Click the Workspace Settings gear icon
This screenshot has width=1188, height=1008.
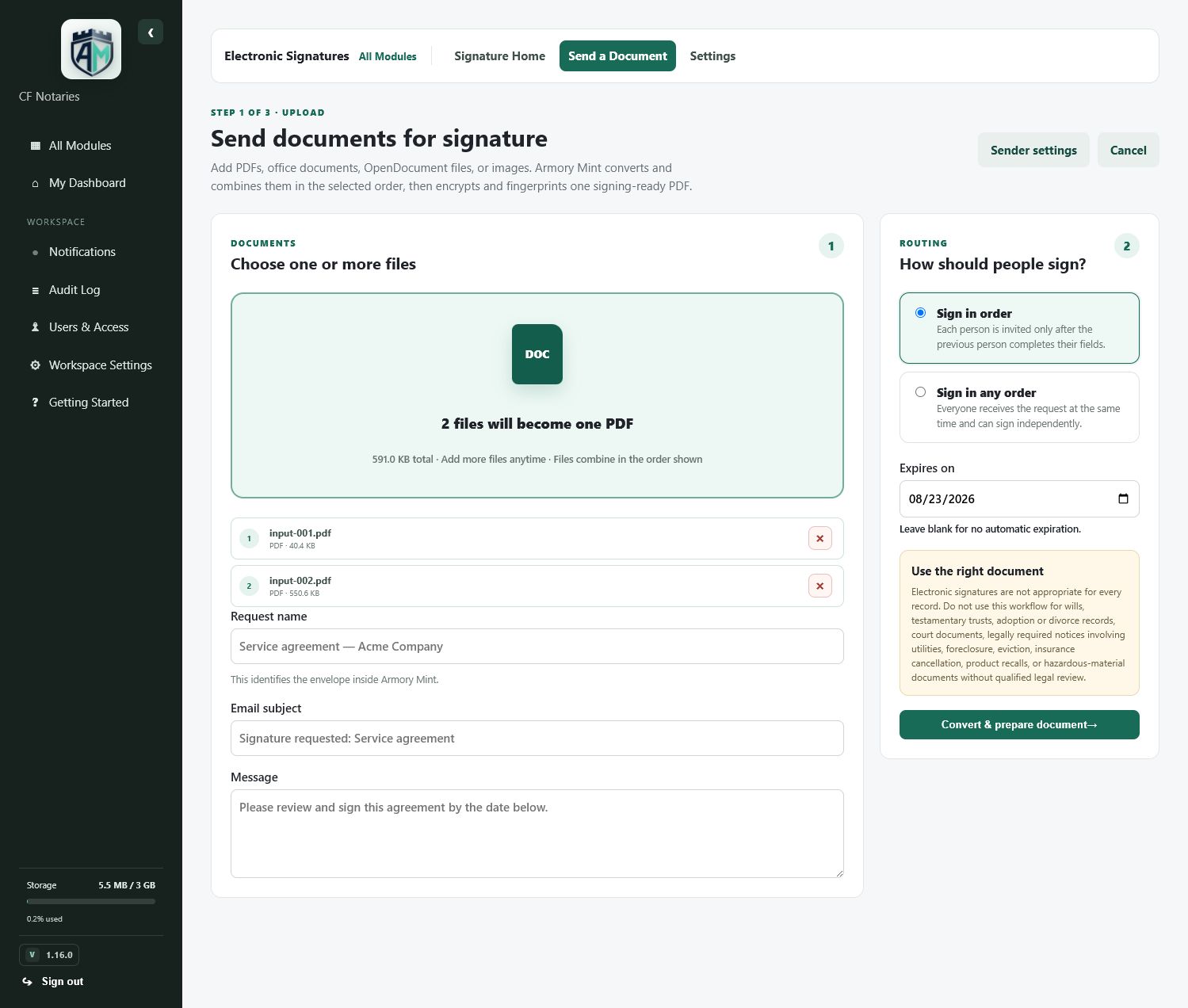point(35,365)
